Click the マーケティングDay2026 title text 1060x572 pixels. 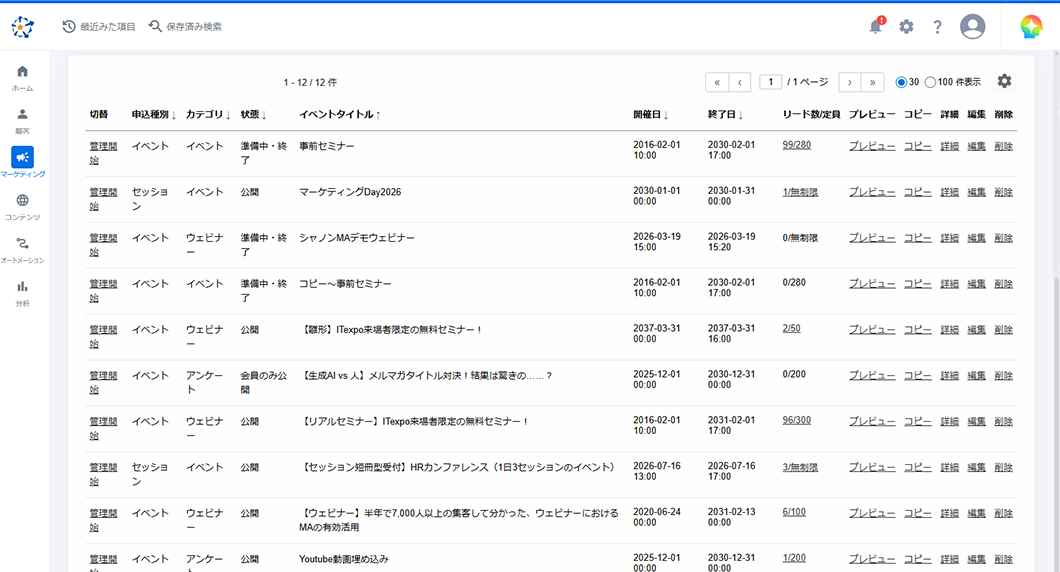(350, 192)
